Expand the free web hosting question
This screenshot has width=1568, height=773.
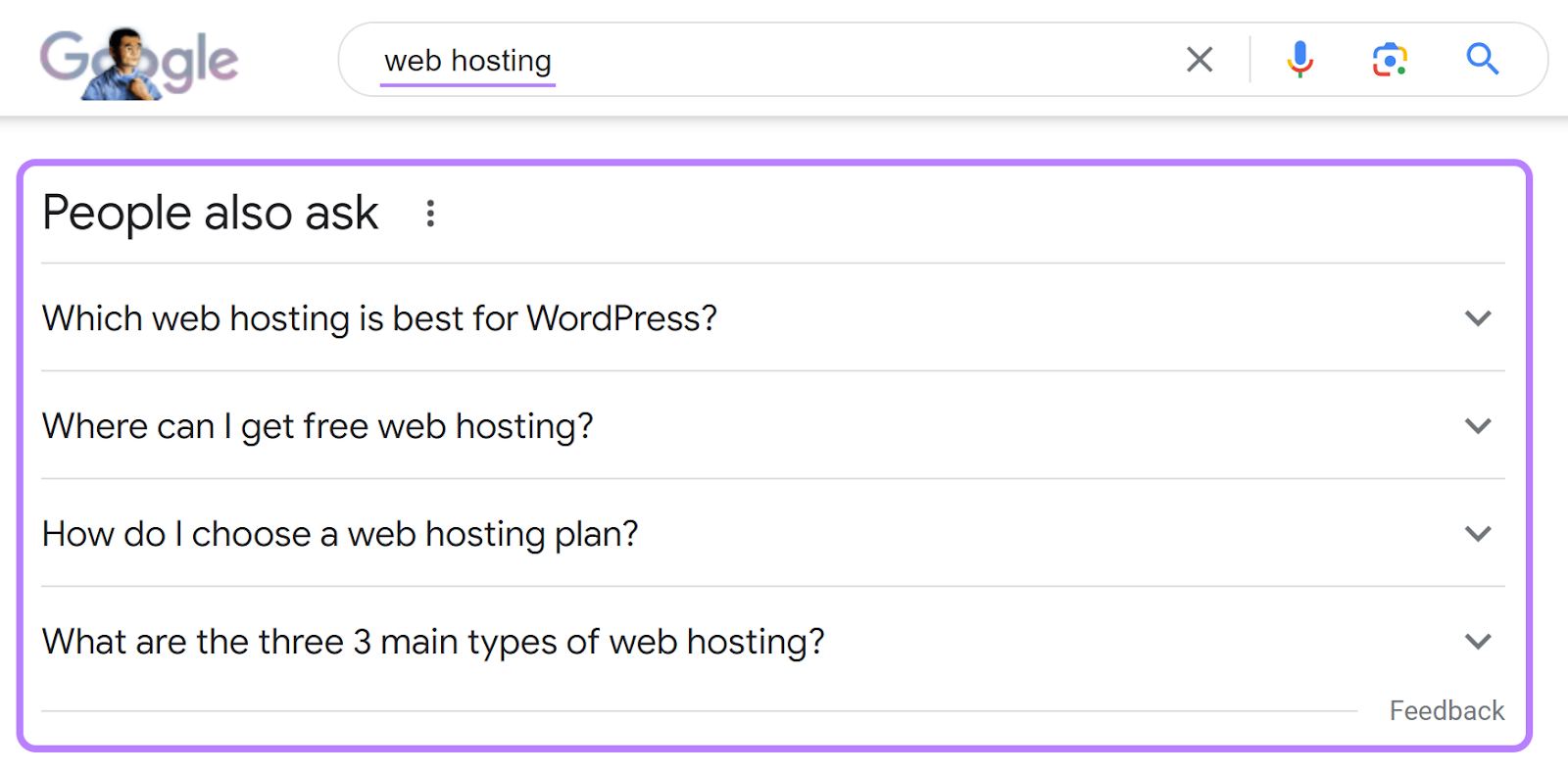pos(1478,426)
